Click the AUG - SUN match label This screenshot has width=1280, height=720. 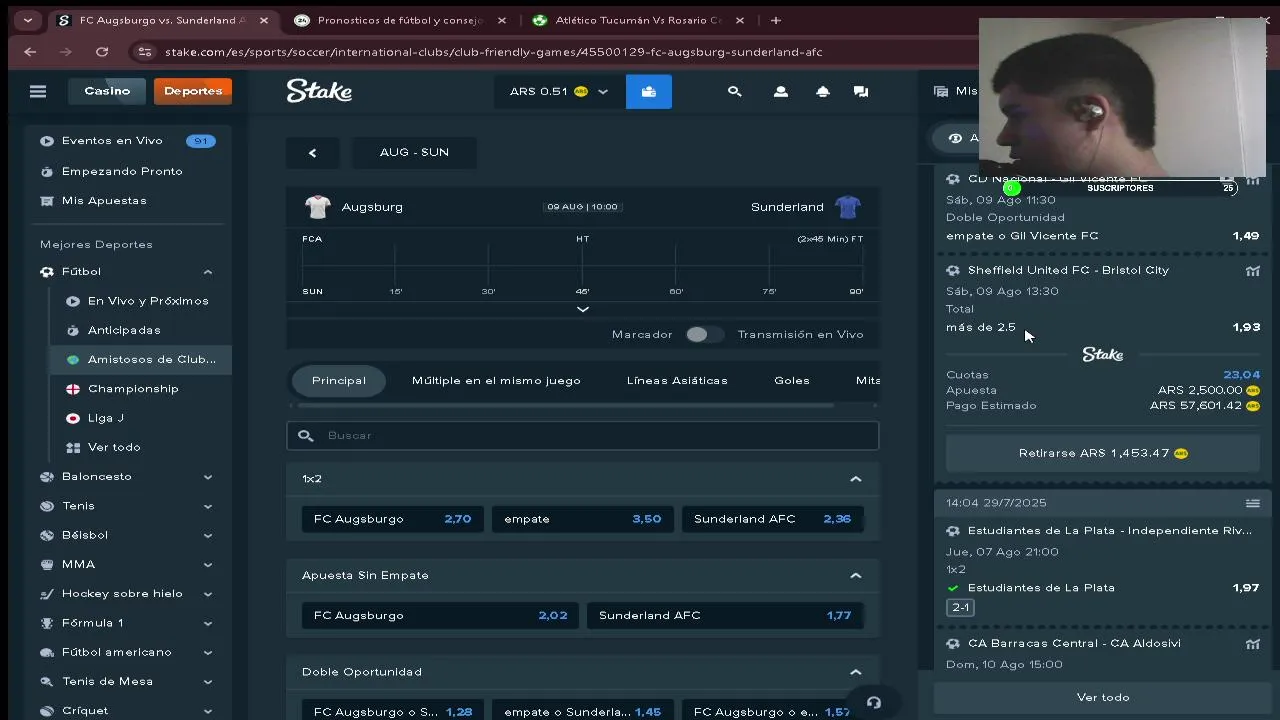[x=414, y=153]
